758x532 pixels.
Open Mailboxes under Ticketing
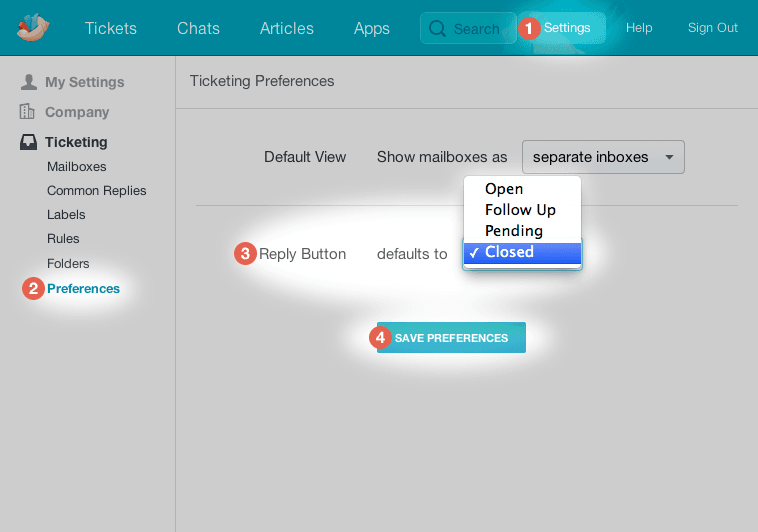pyautogui.click(x=76, y=167)
